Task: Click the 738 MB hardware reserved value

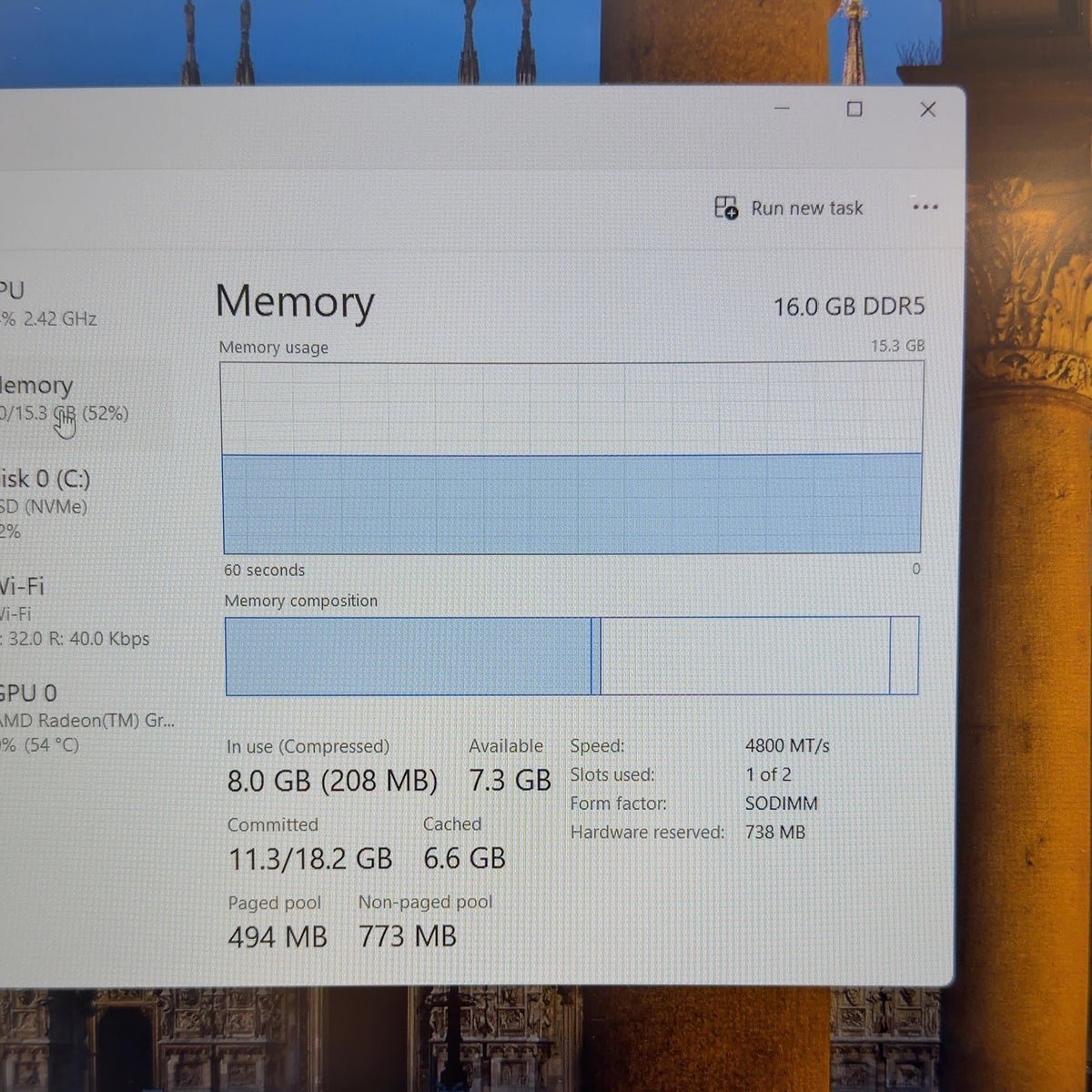Action: [774, 832]
